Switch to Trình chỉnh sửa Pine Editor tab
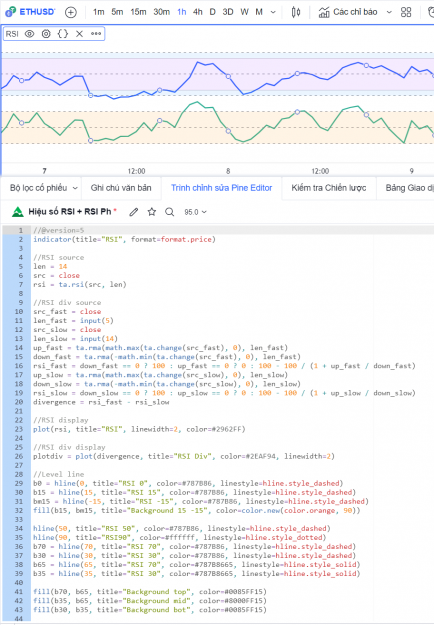Viewport: 434px width, 625px height. tap(221, 188)
